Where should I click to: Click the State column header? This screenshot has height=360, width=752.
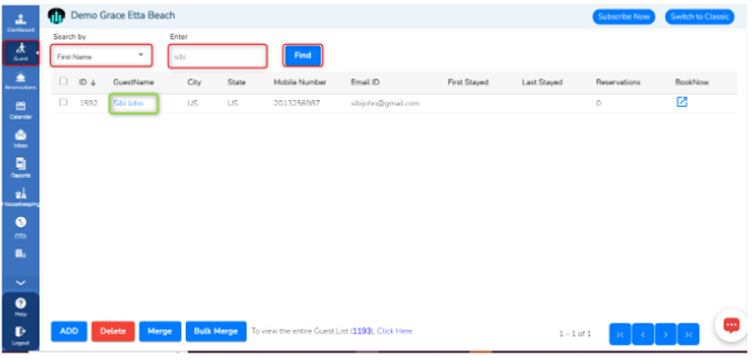(236, 82)
